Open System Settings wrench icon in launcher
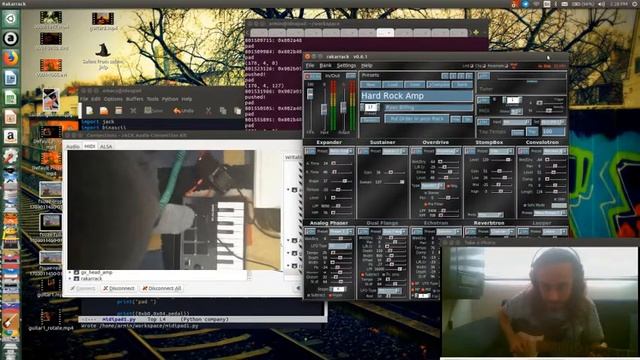Screen dimensions: 640x360 coord(11,156)
